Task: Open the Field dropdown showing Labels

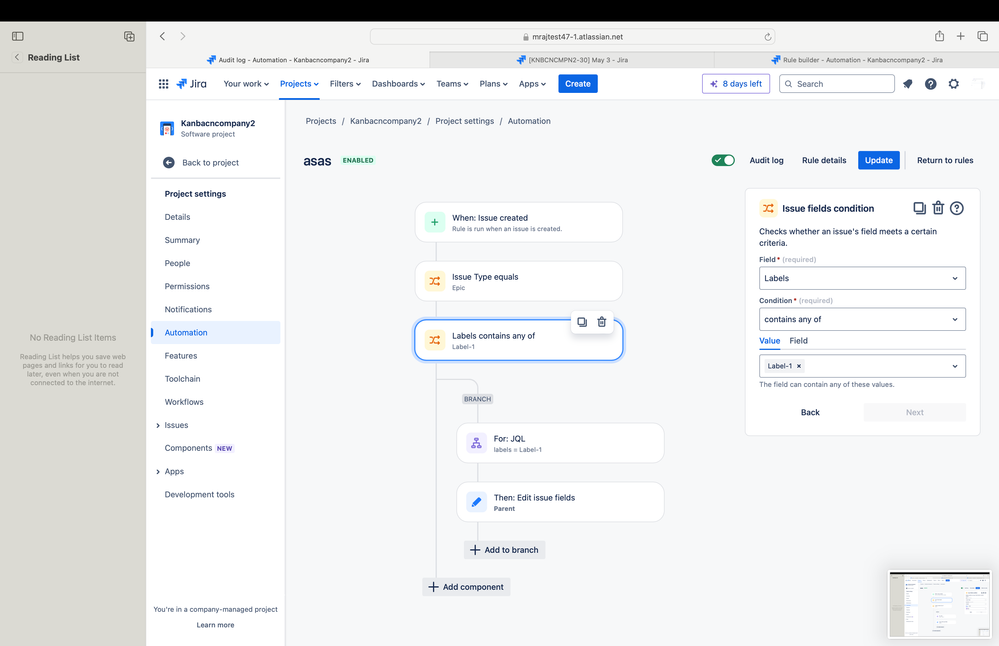Action: pyautogui.click(x=862, y=278)
